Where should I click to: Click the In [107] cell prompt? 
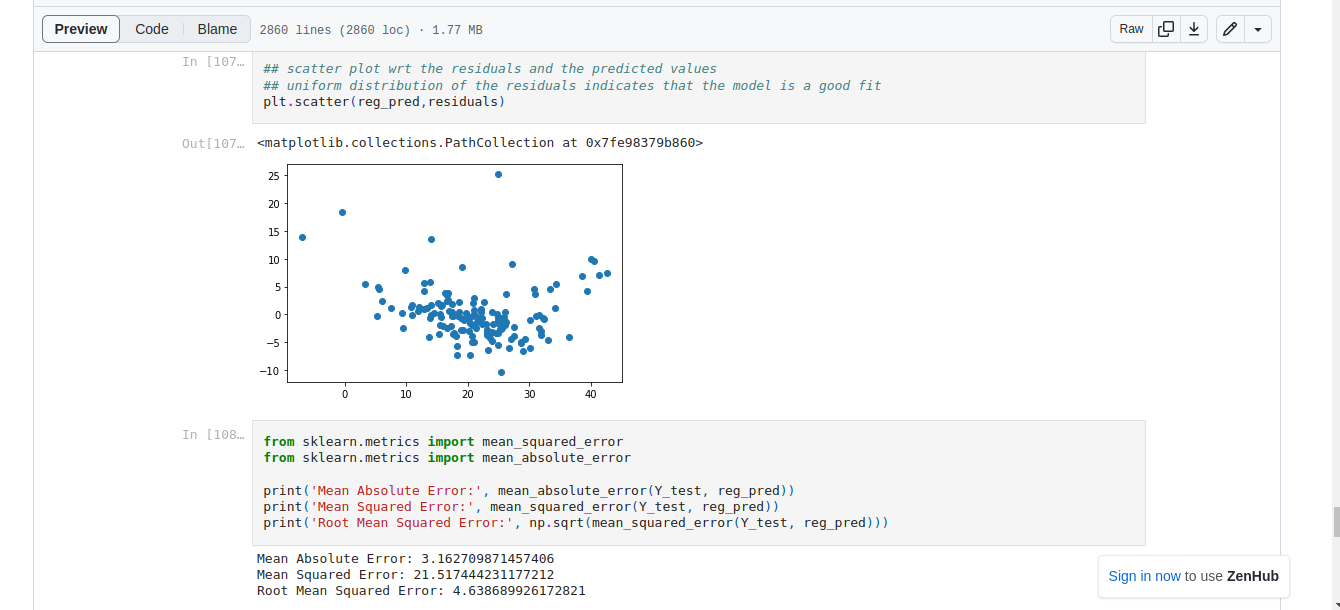tap(213, 62)
